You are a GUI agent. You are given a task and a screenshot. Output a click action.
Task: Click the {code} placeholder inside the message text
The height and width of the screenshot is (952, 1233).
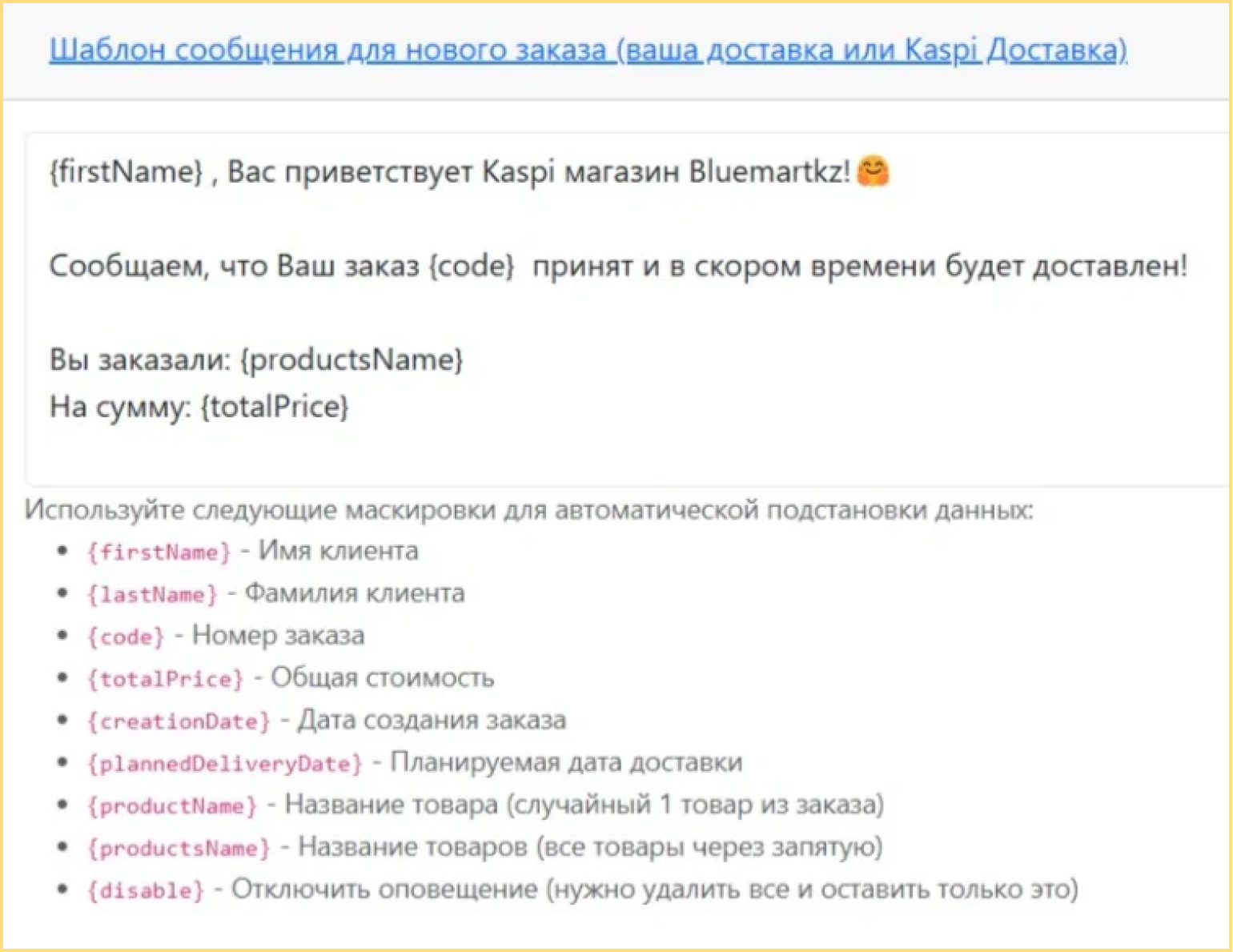click(472, 266)
